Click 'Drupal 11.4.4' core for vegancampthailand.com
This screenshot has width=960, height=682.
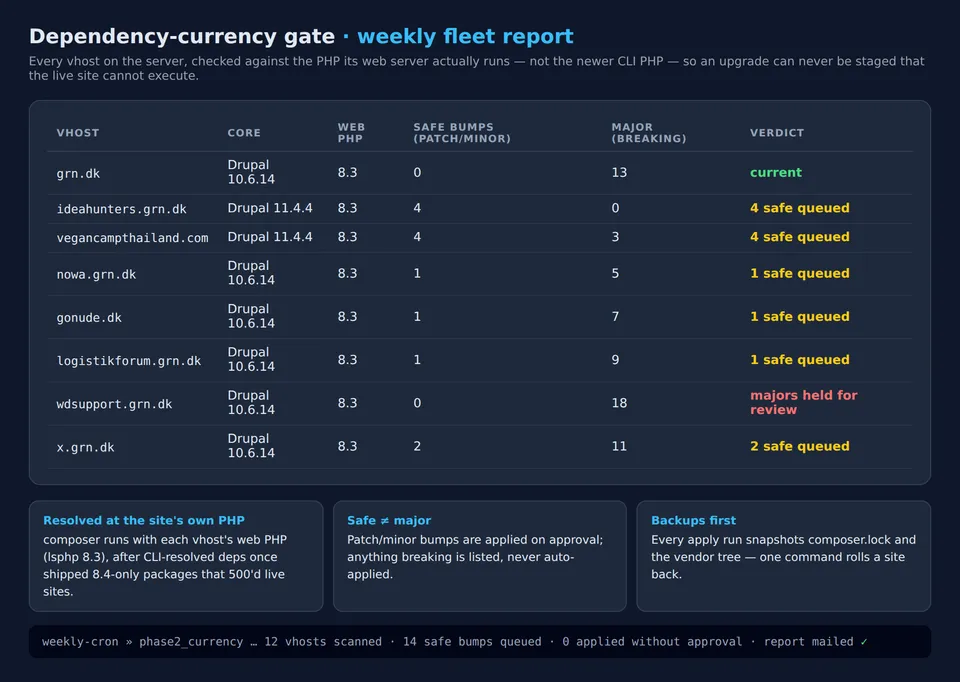click(270, 237)
